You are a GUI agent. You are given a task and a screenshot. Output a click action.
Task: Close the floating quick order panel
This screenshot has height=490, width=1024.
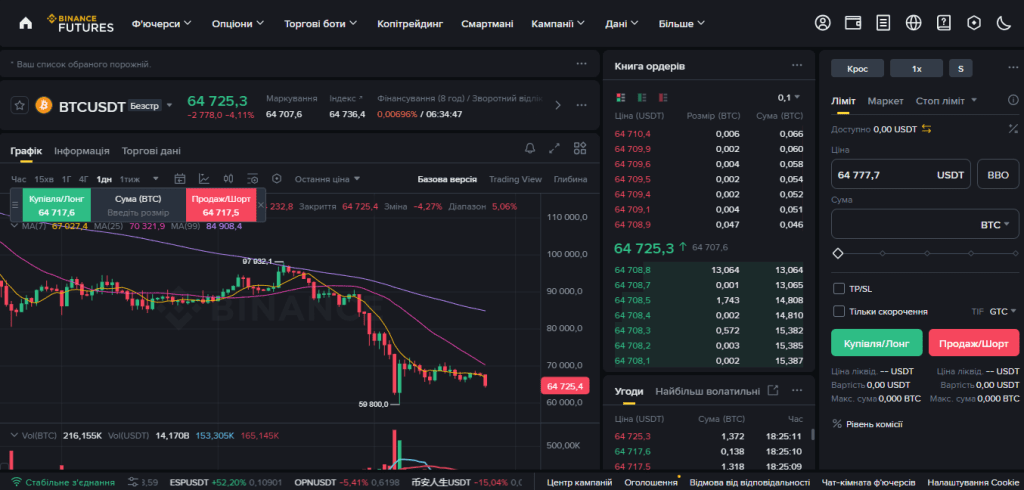(261, 204)
